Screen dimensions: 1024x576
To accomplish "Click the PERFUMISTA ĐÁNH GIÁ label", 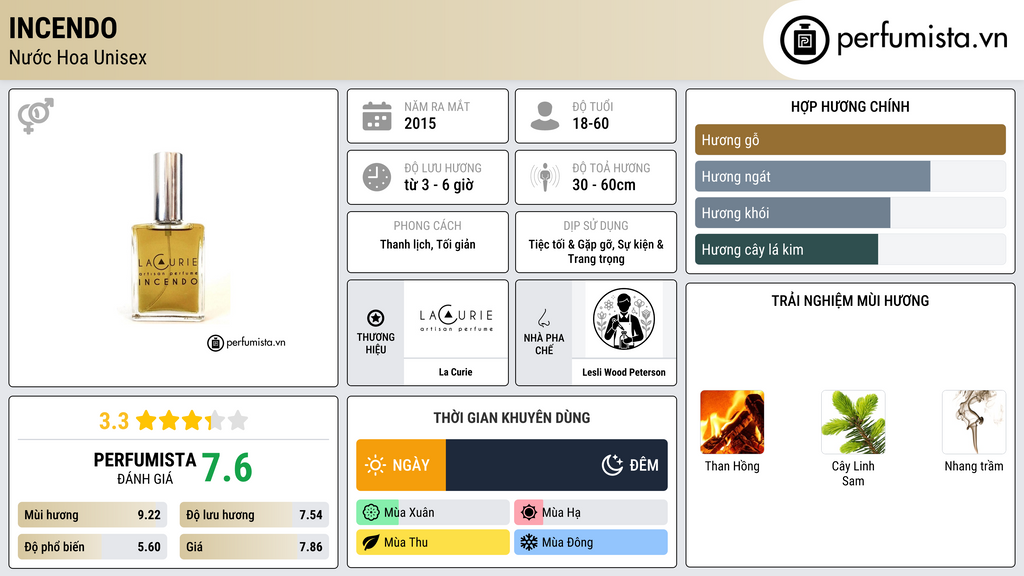I will [x=145, y=468].
